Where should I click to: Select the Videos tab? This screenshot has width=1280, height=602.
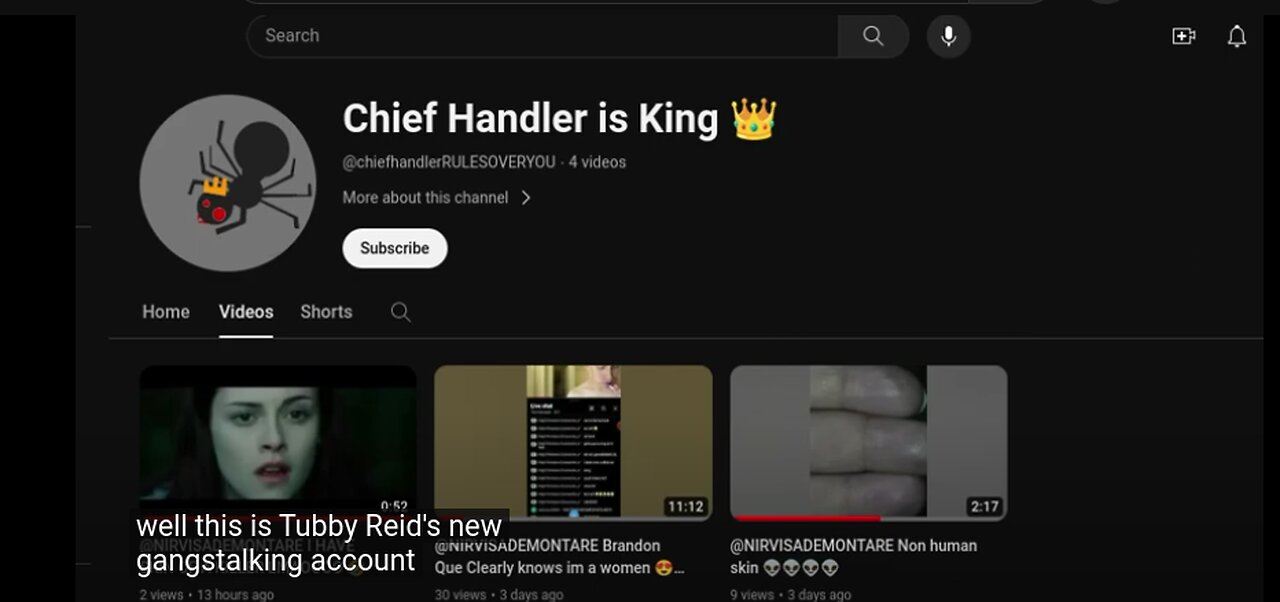point(246,312)
